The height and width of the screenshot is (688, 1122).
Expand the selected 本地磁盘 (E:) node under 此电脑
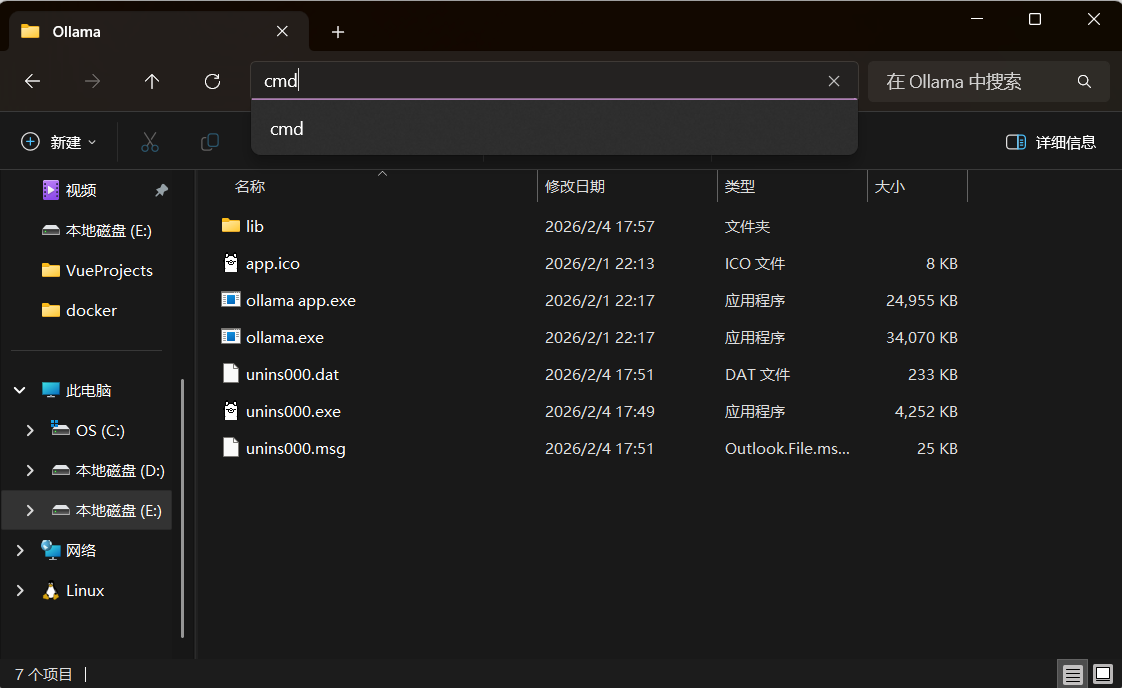coord(30,510)
